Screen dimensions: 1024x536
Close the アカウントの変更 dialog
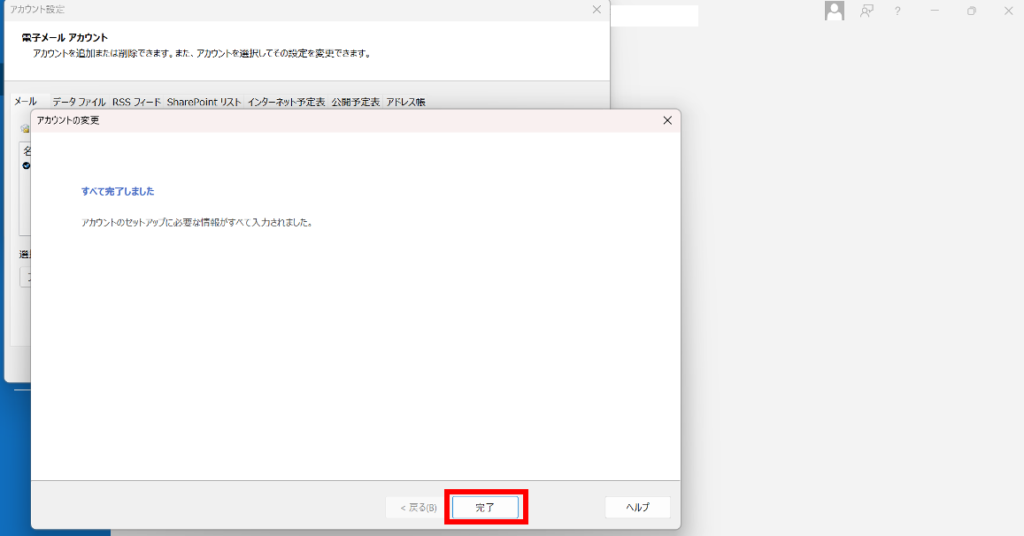pyautogui.click(x=667, y=120)
